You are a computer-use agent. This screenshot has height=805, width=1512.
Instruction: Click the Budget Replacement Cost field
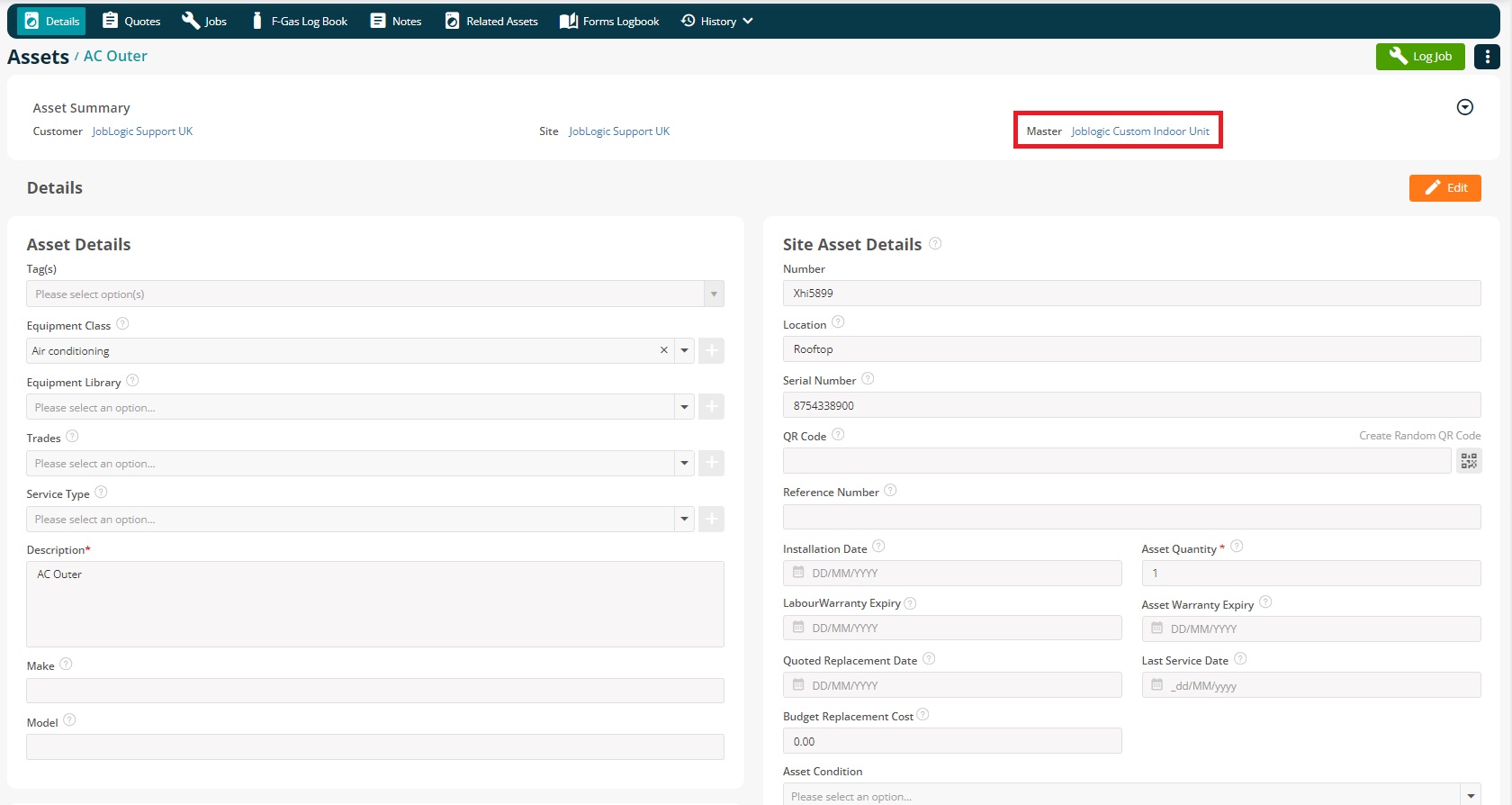[952, 741]
